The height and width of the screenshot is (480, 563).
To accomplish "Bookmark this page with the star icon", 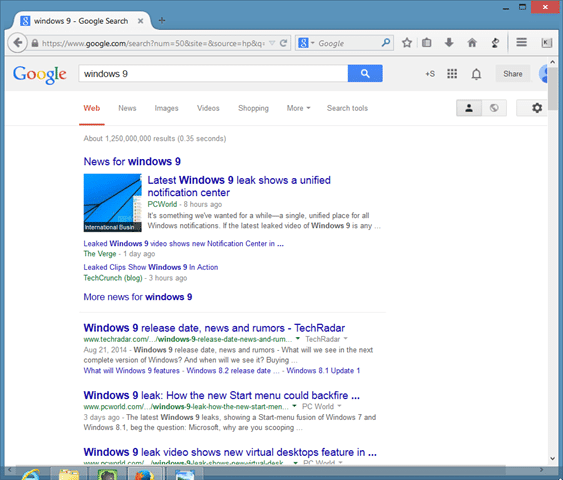I will point(407,43).
